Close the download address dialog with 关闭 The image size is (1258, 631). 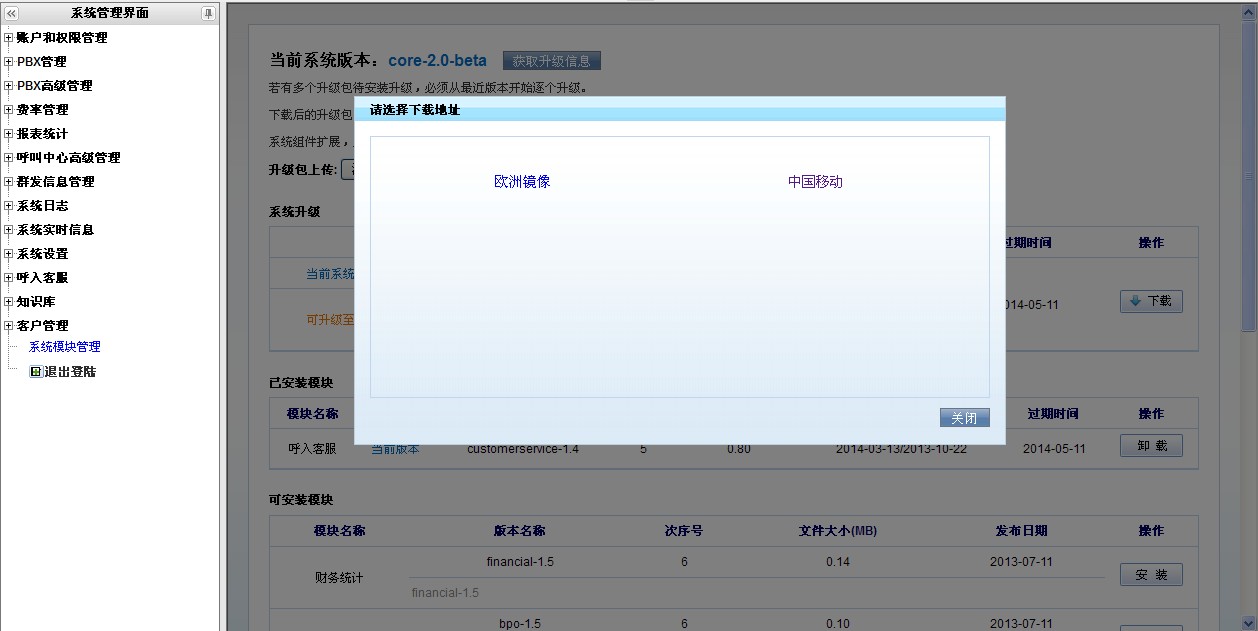click(x=964, y=418)
